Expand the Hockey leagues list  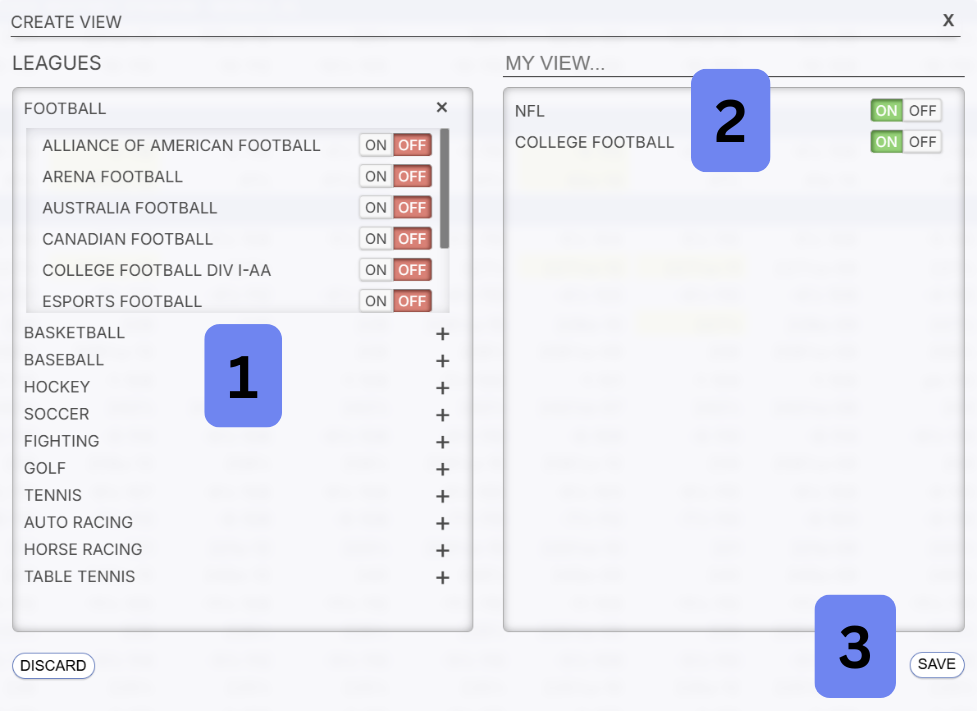coord(442,388)
